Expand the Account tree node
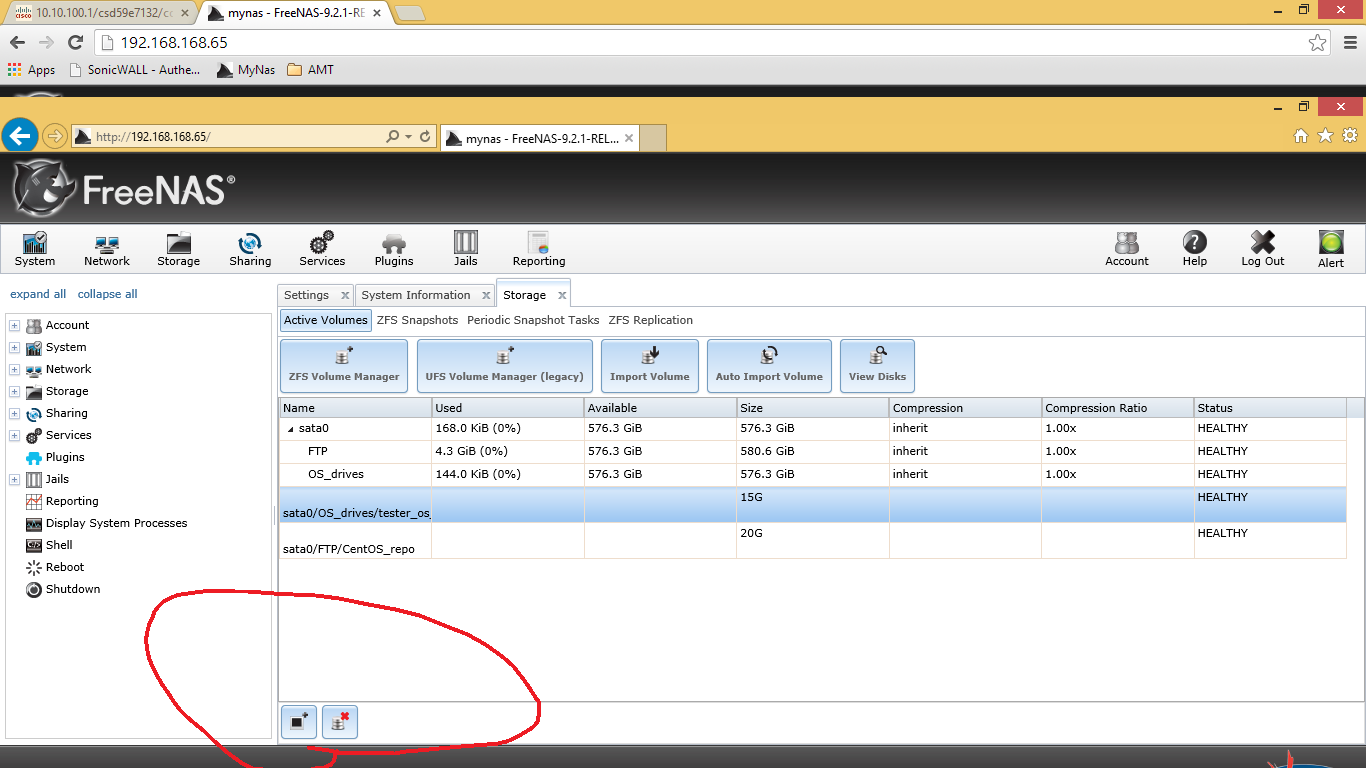This screenshot has height=768, width=1366. point(14,325)
